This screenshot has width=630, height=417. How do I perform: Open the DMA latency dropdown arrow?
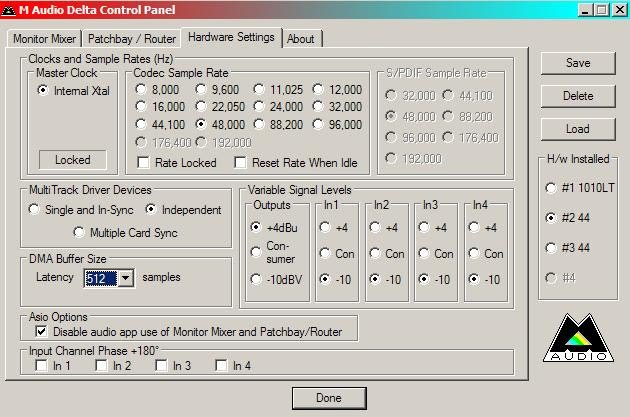click(125, 278)
